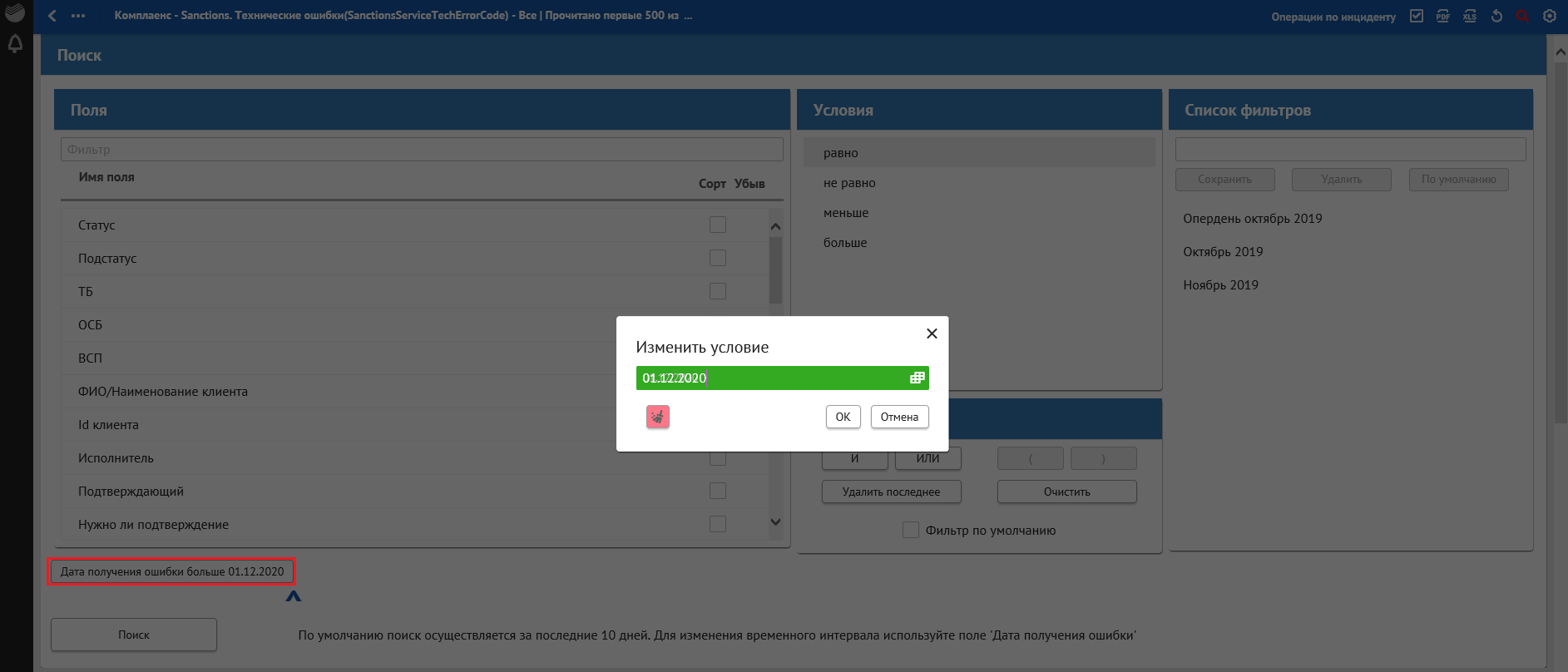Confirm the dialog with OK

click(843, 417)
